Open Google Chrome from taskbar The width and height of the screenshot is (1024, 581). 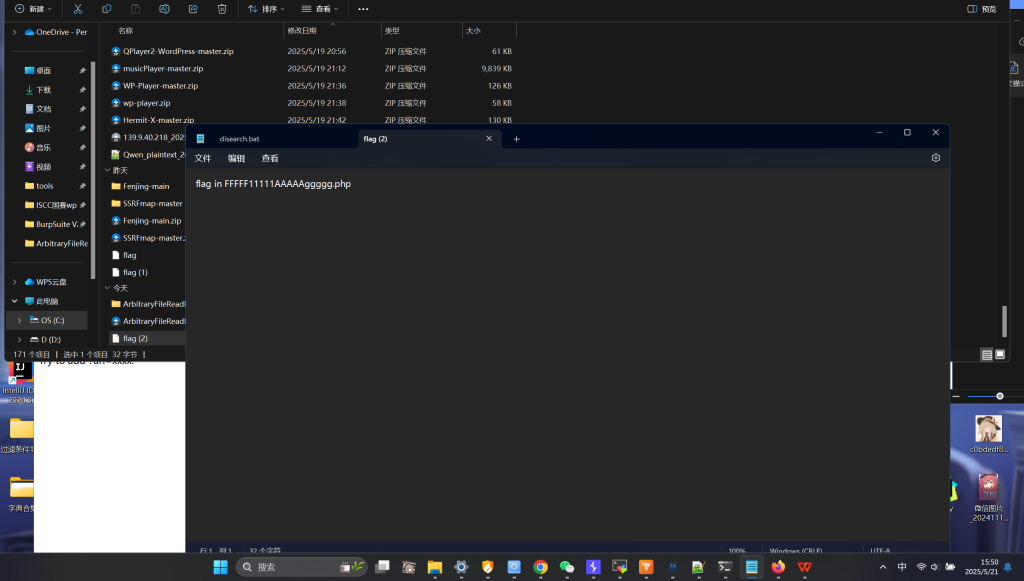click(x=540, y=567)
